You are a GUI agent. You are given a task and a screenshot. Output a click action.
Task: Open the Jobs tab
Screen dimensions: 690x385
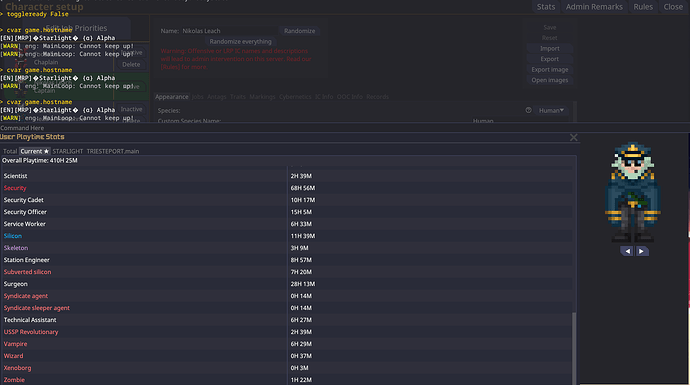coord(198,97)
